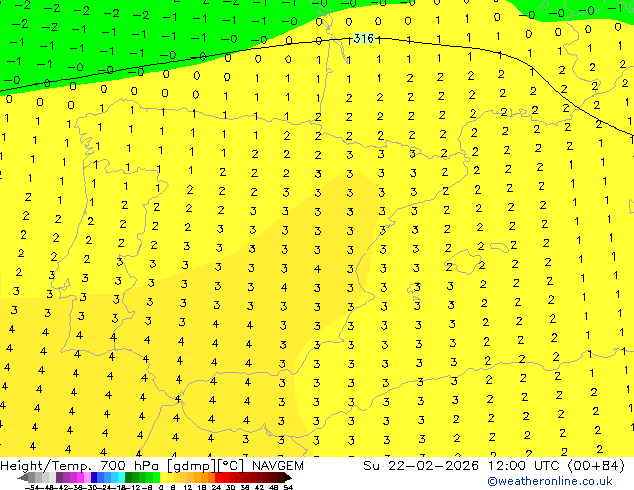Click the bright yellow swatch at the legend's 0 mark
Viewport: 634px width, 490px height.
[x=163, y=477]
